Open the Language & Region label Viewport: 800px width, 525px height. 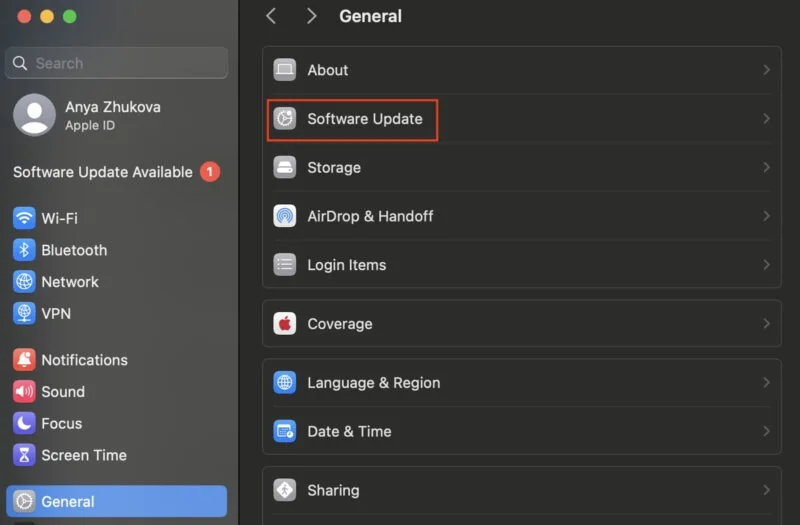373,383
